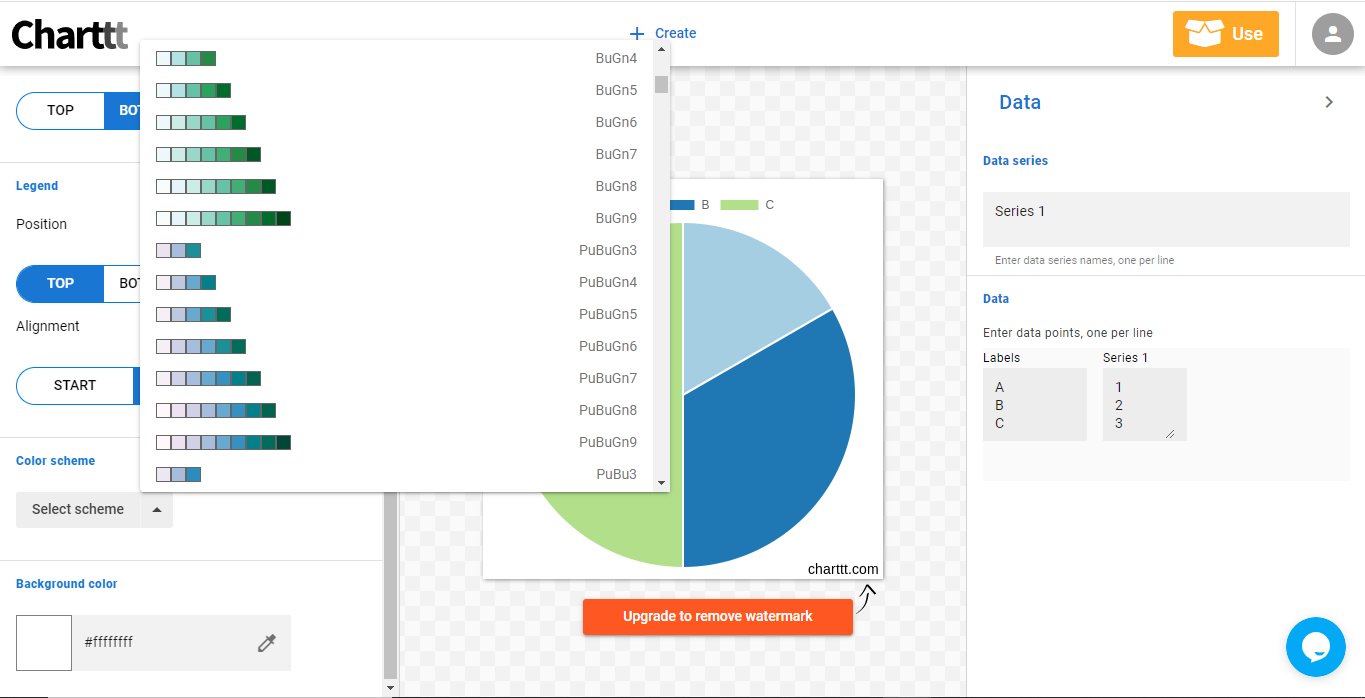1365x698 pixels.
Task: Collapse the Data panel chevron
Action: (x=1329, y=102)
